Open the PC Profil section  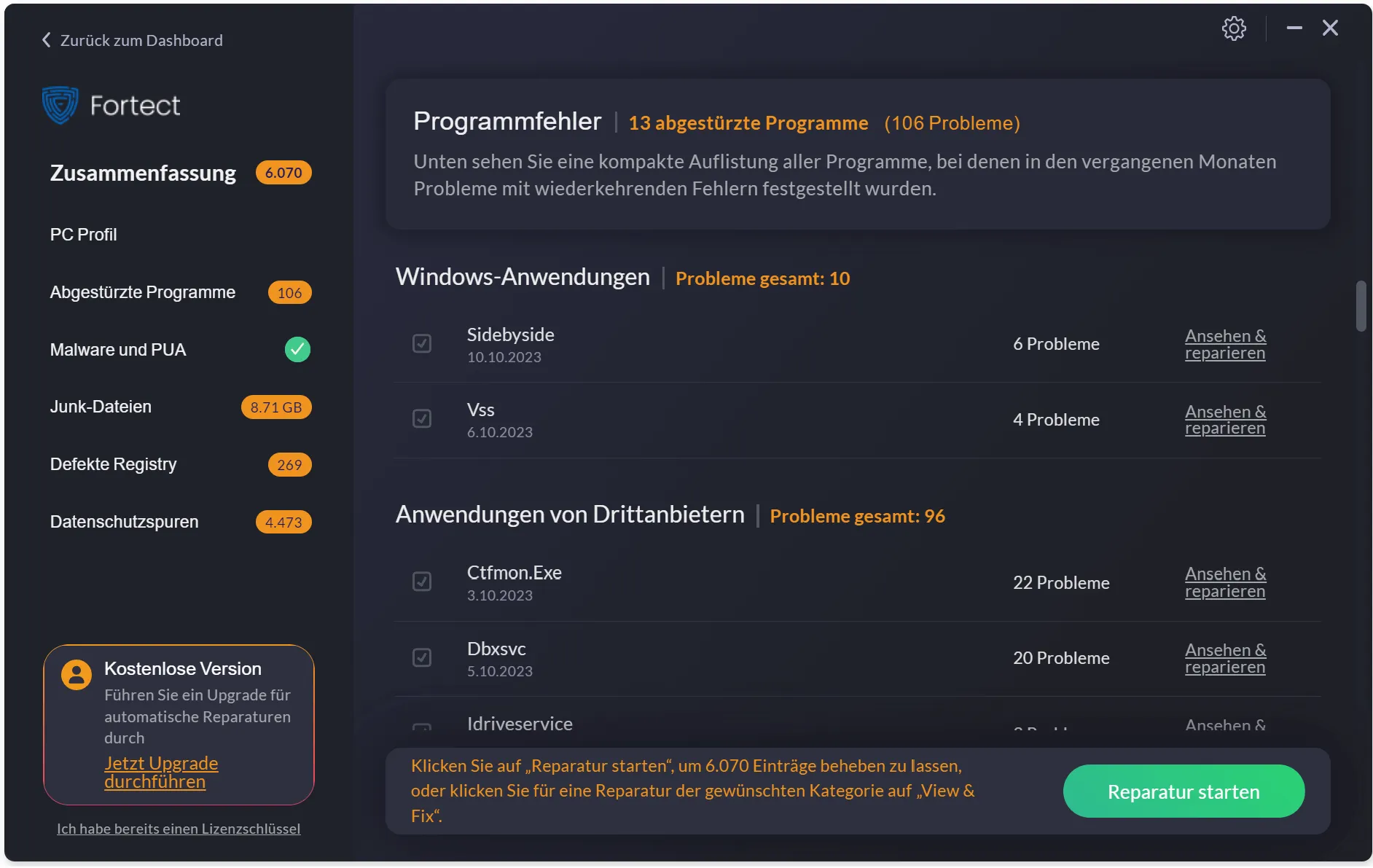click(x=84, y=235)
